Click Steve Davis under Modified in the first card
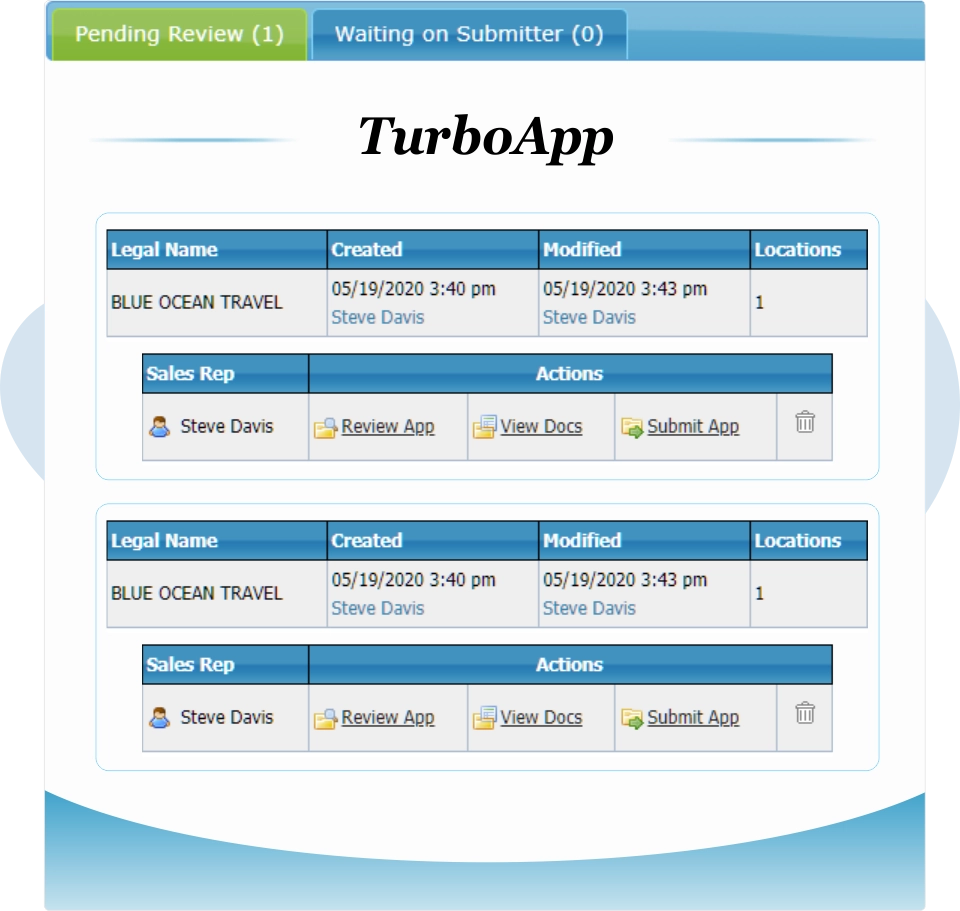Image resolution: width=960 pixels, height=911 pixels. click(589, 317)
